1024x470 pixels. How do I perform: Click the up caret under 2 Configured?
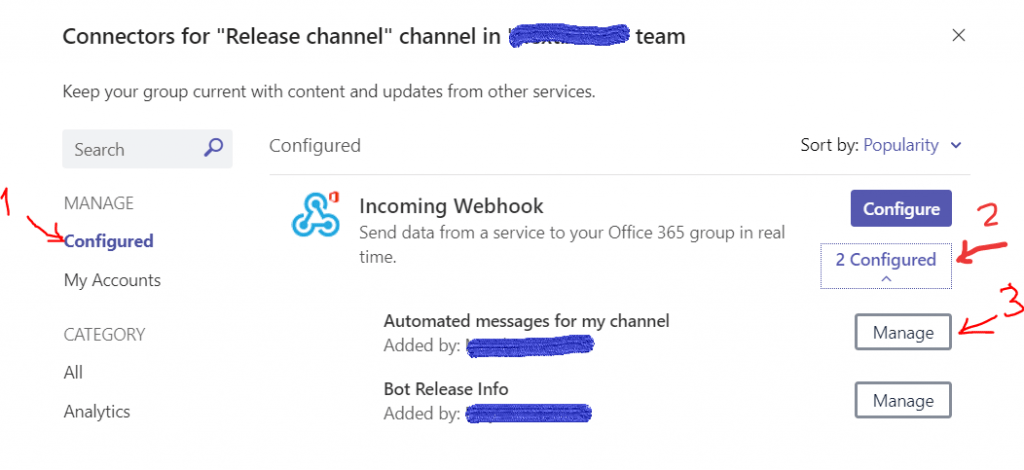point(885,280)
